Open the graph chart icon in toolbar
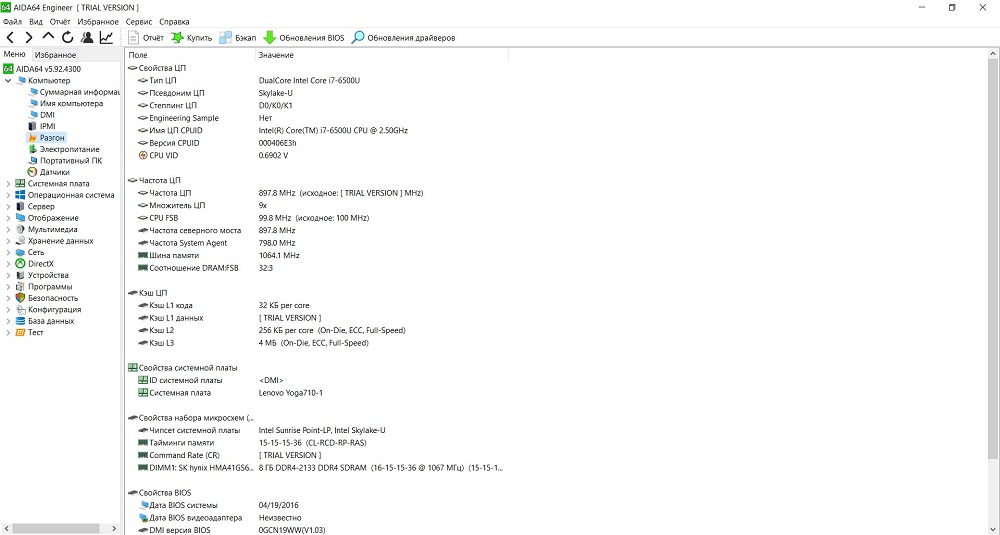Image resolution: width=1000 pixels, height=535 pixels. tap(107, 38)
